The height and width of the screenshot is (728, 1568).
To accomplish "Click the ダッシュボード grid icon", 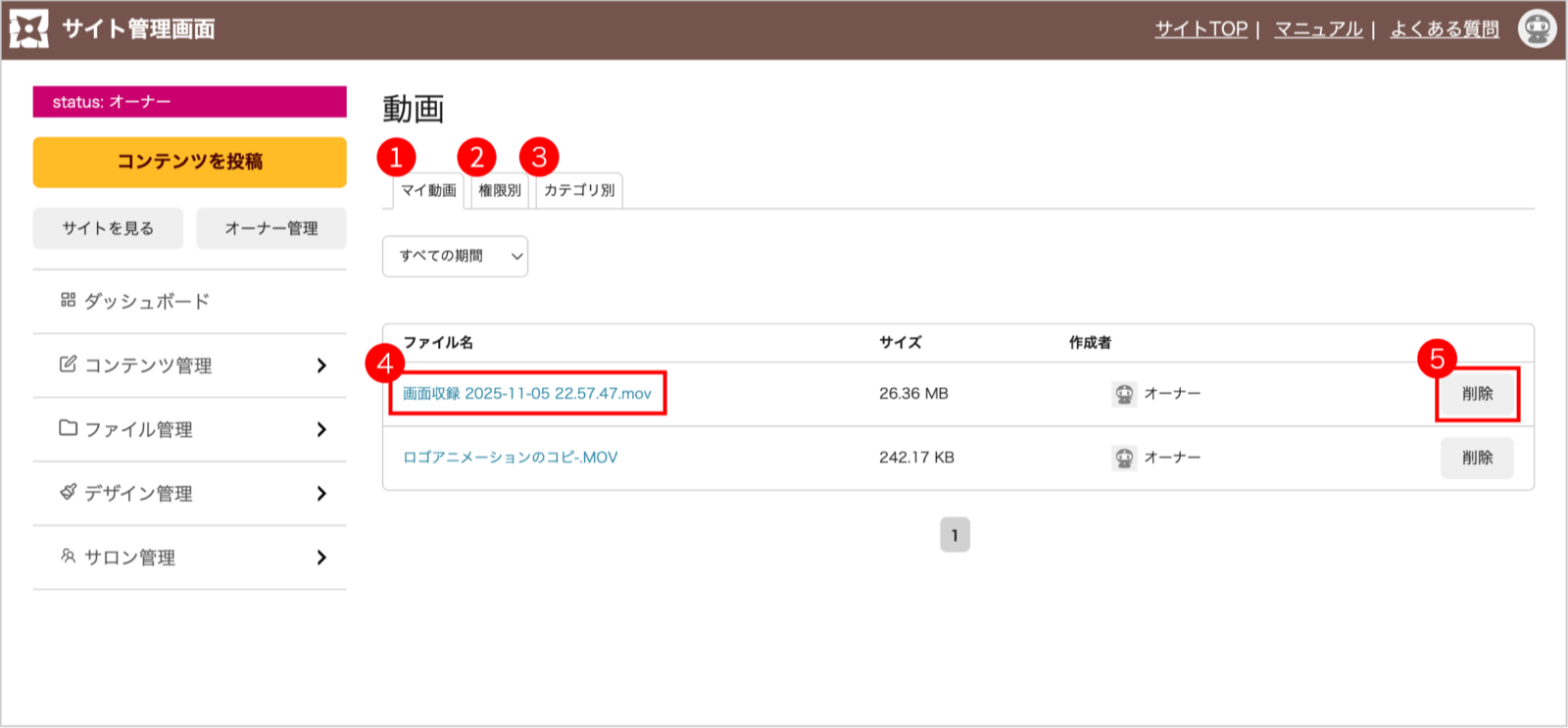I will pos(68,300).
